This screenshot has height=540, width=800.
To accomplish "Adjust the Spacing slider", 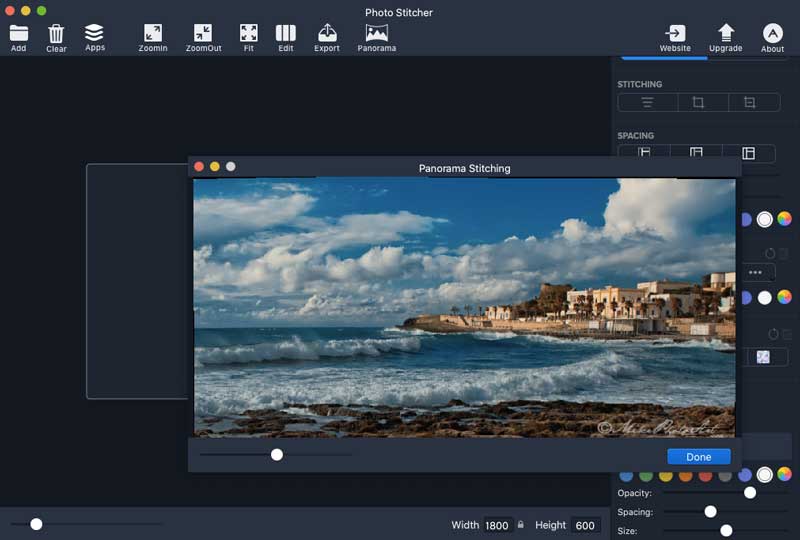I will pos(710,511).
